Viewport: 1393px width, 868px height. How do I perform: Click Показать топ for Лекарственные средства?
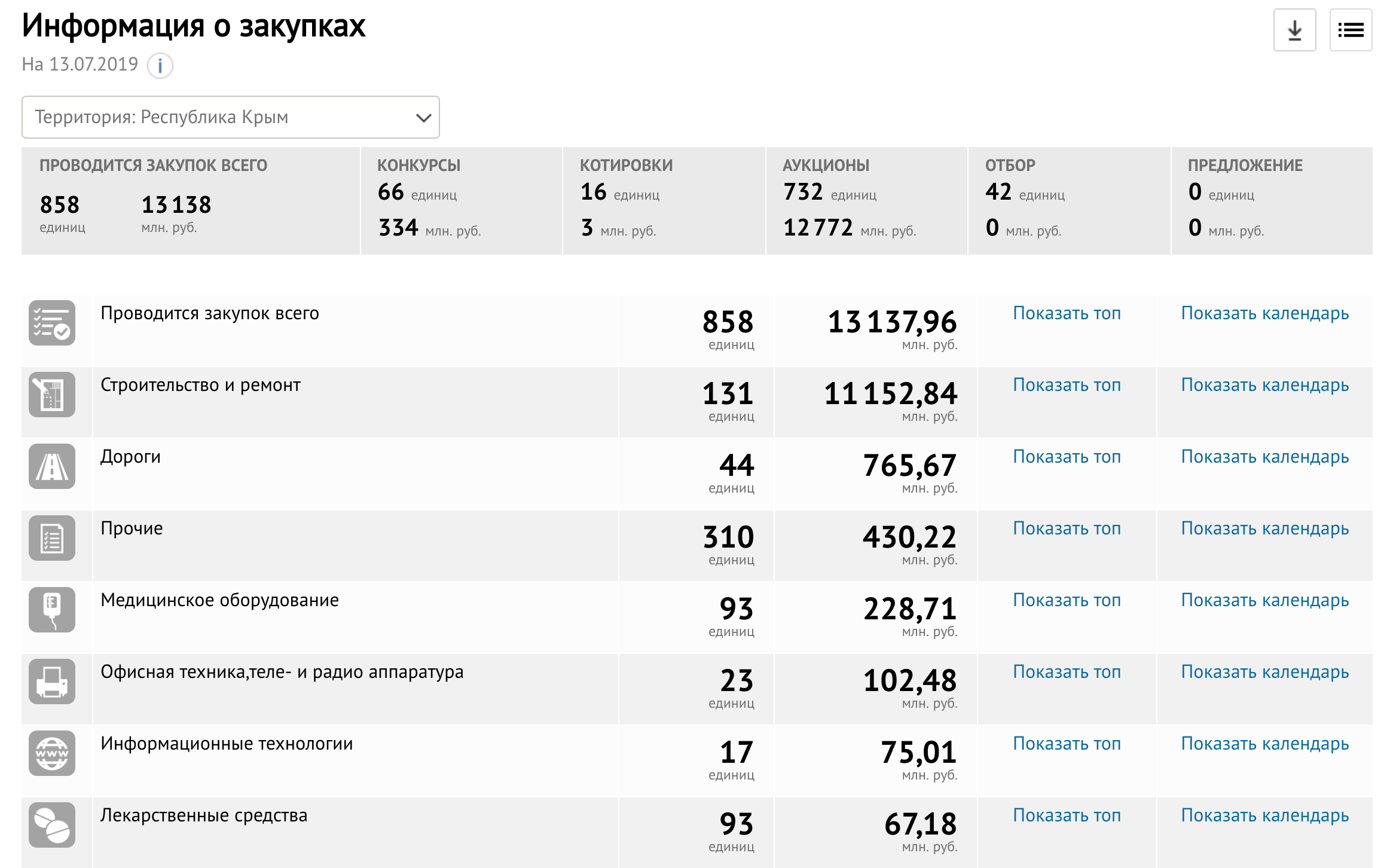(1067, 815)
